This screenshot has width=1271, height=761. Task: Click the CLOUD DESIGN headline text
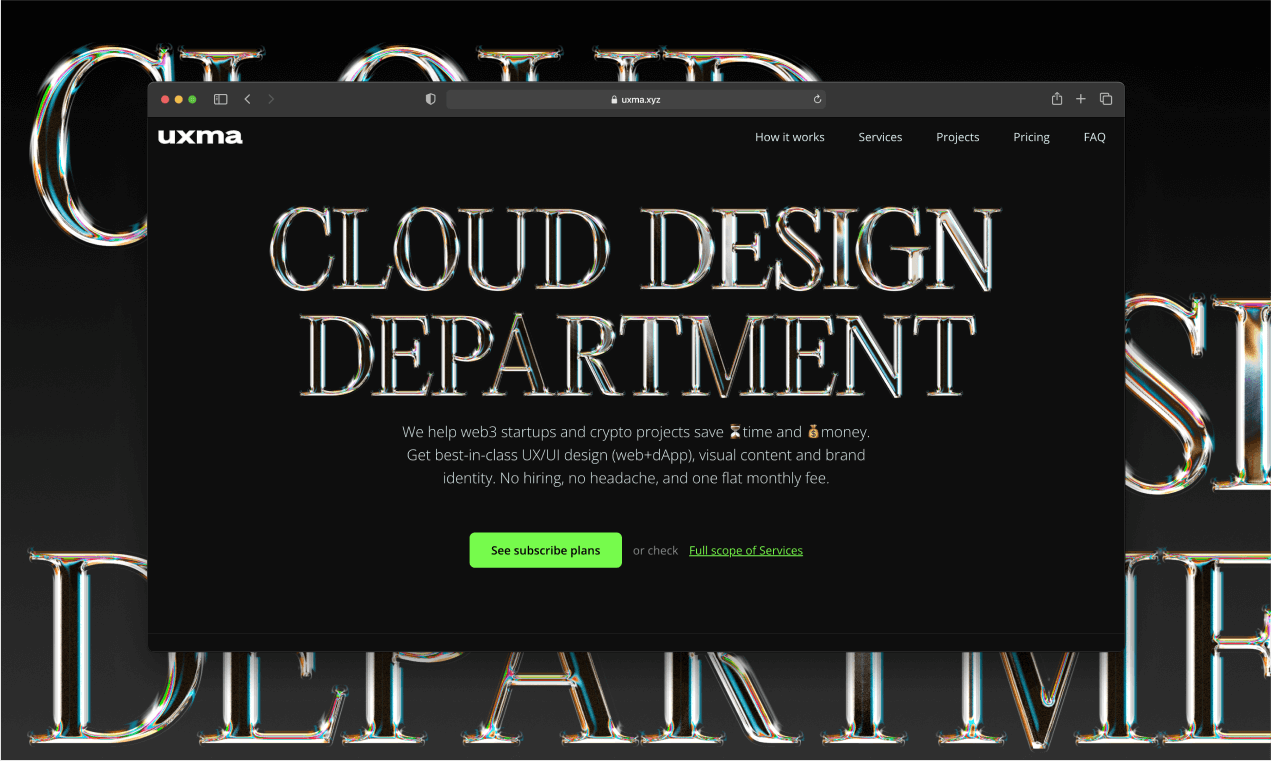pos(635,250)
